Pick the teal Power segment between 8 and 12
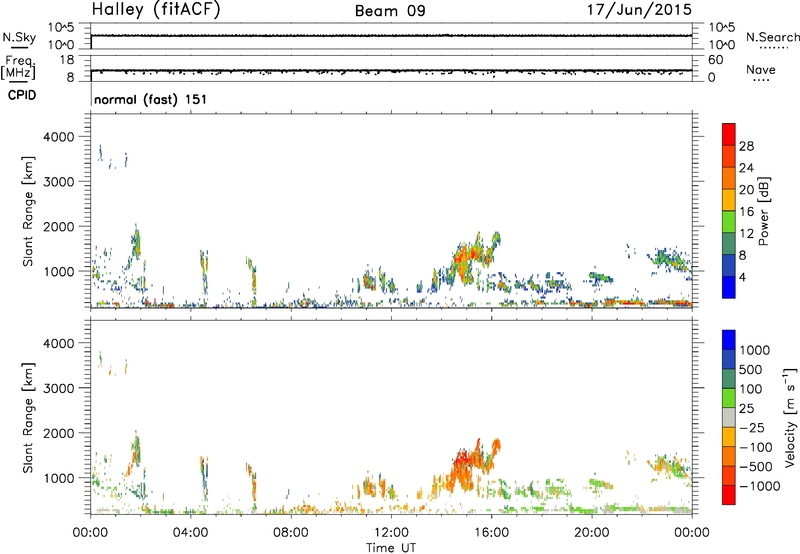 pos(729,243)
